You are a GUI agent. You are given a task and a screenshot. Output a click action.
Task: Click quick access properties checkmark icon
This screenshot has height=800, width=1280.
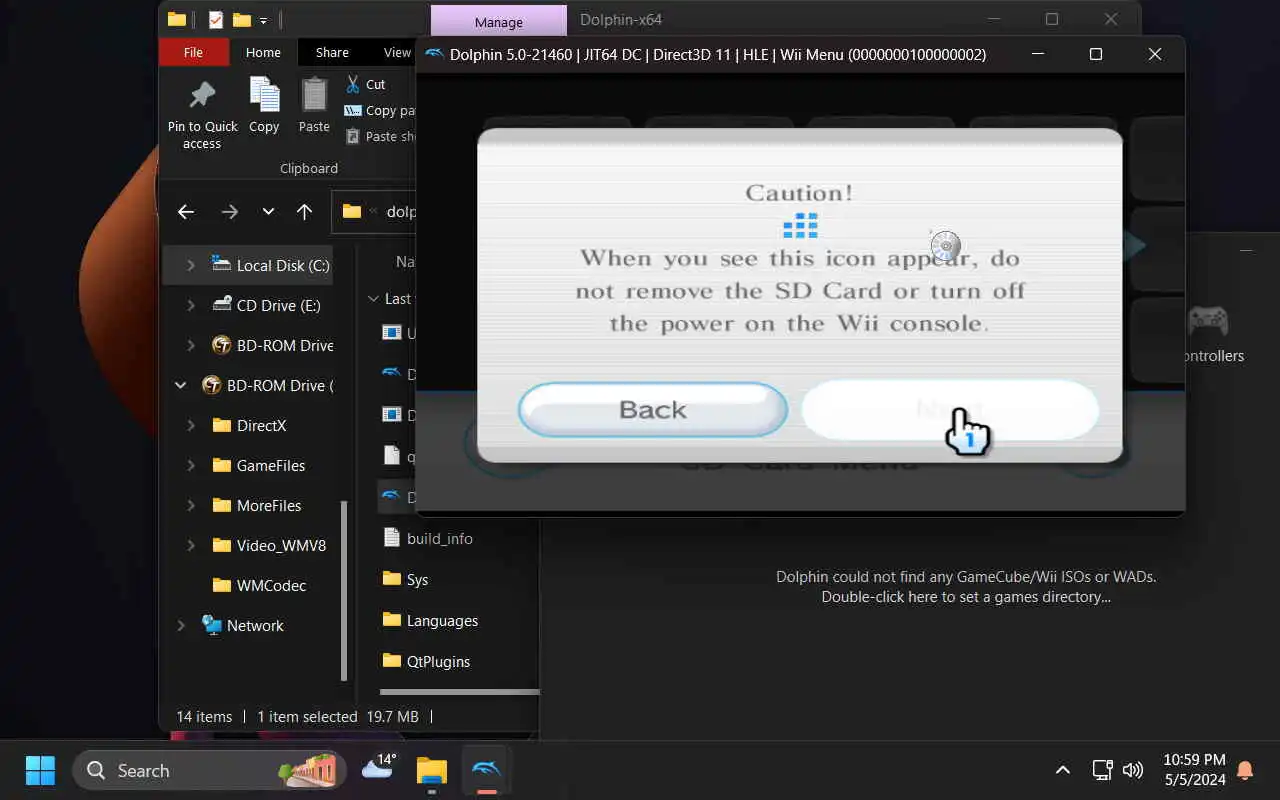coord(215,19)
